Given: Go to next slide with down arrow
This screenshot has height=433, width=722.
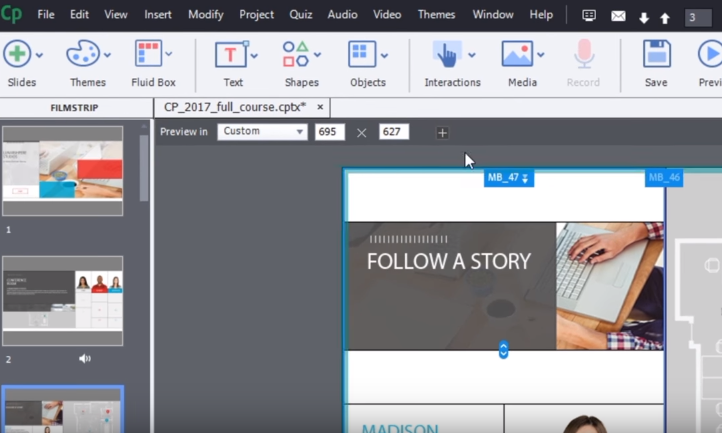Looking at the screenshot, I should point(644,18).
